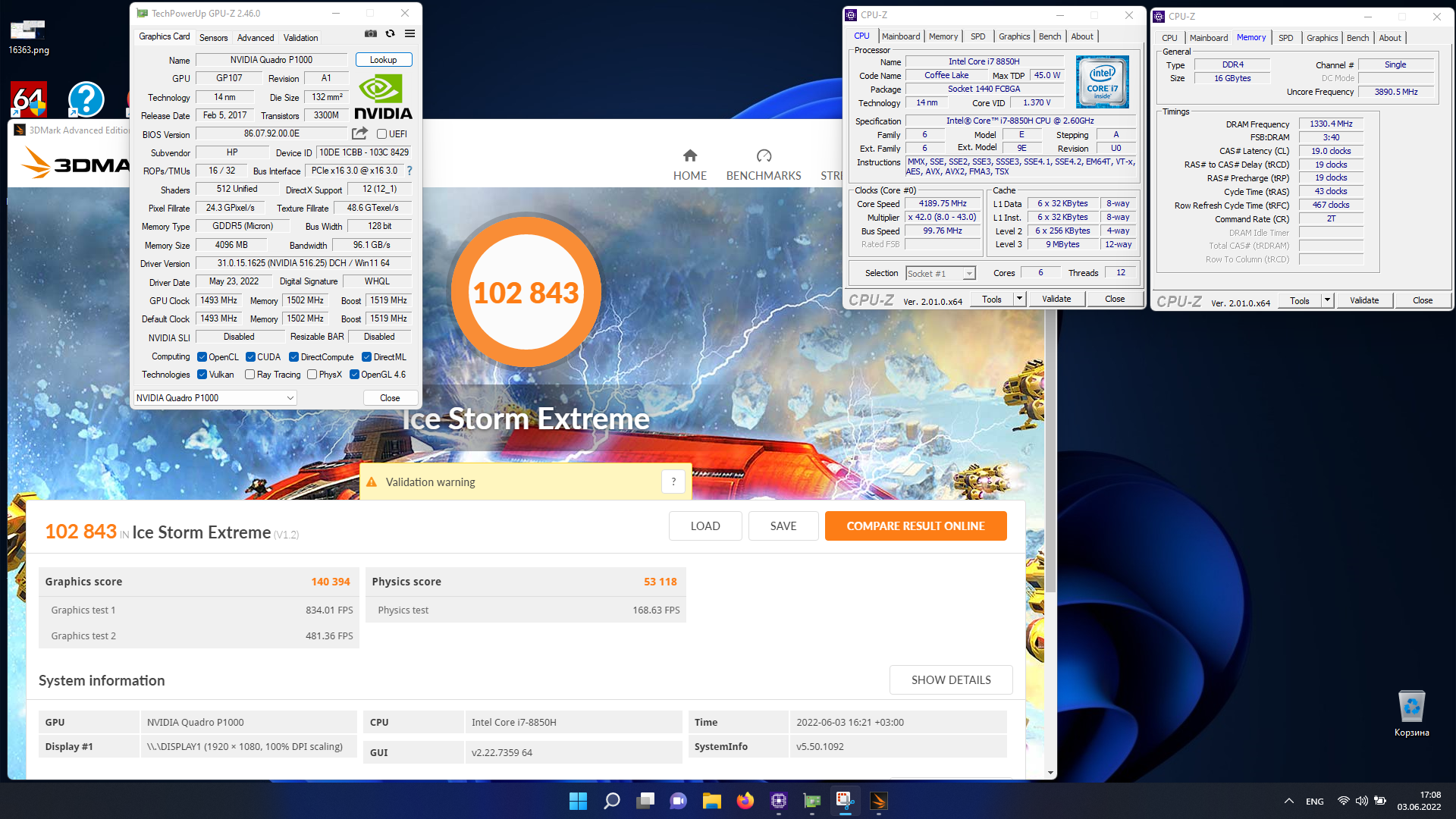Screen dimensions: 1456x819
Task: Open blue question mark desktop shortcut
Action: point(86,99)
